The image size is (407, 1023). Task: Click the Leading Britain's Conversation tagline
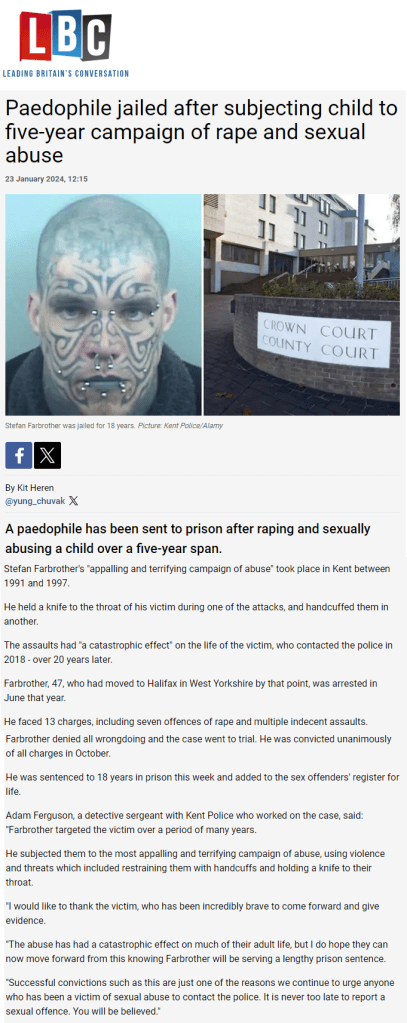point(65,73)
